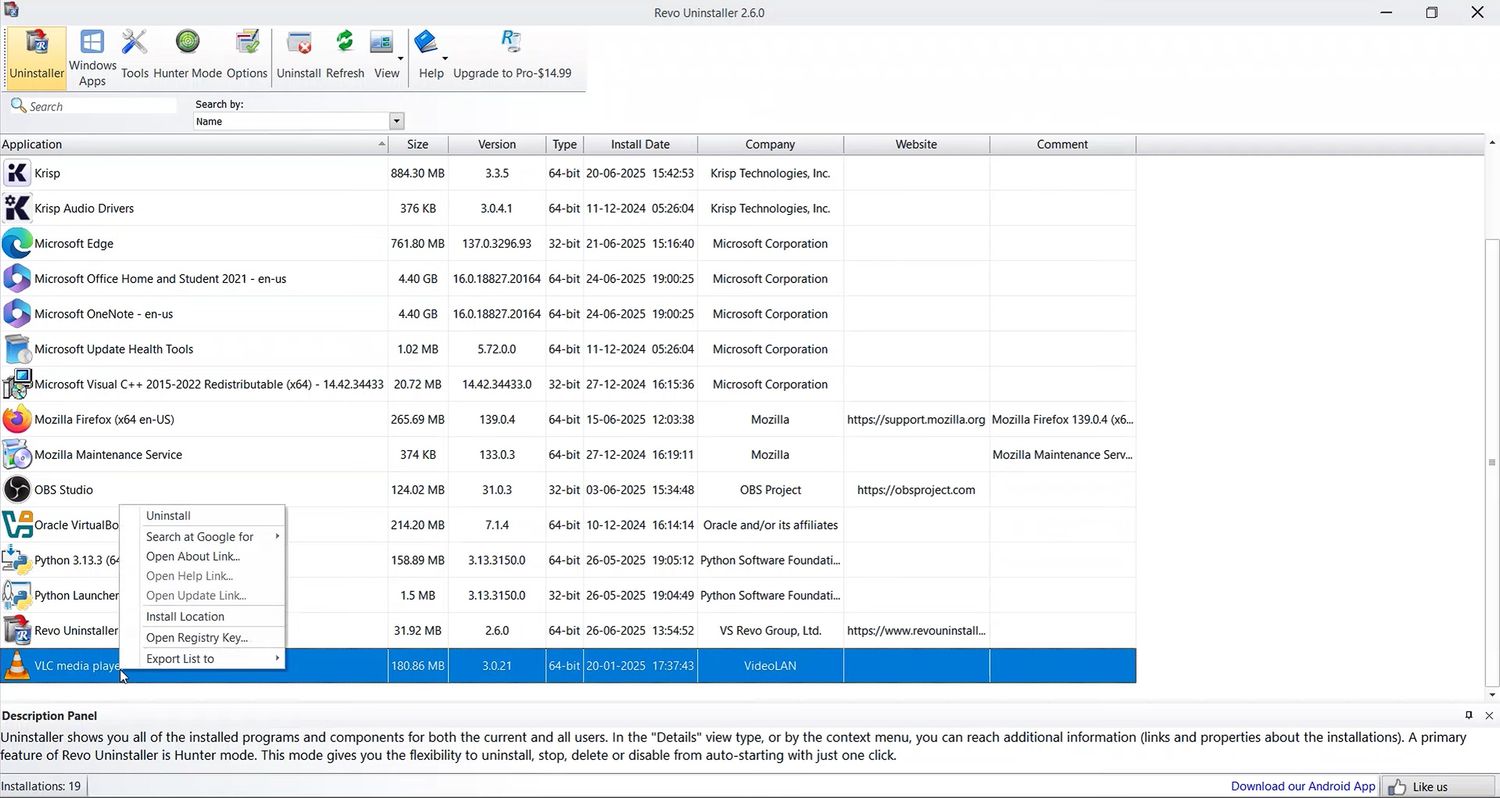Click the https://support.mozilla.org website cell
Screen dimensions: 1500x798
point(916,419)
